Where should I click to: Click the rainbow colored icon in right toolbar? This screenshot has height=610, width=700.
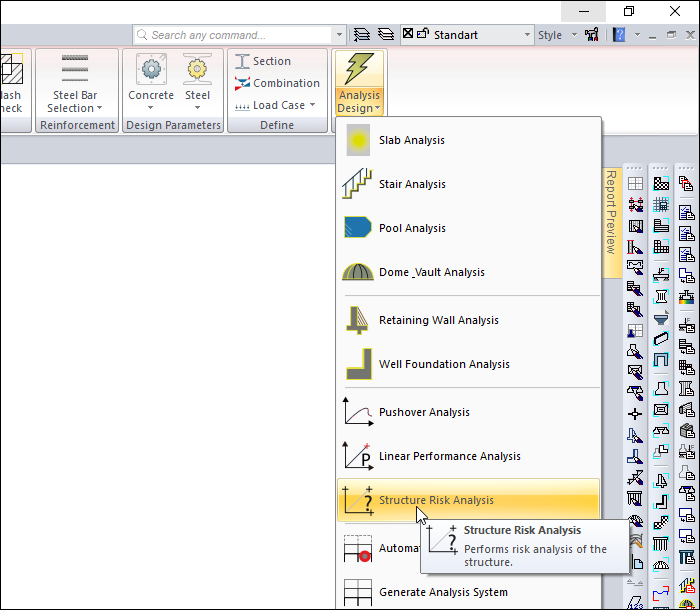pyautogui.click(x=687, y=297)
